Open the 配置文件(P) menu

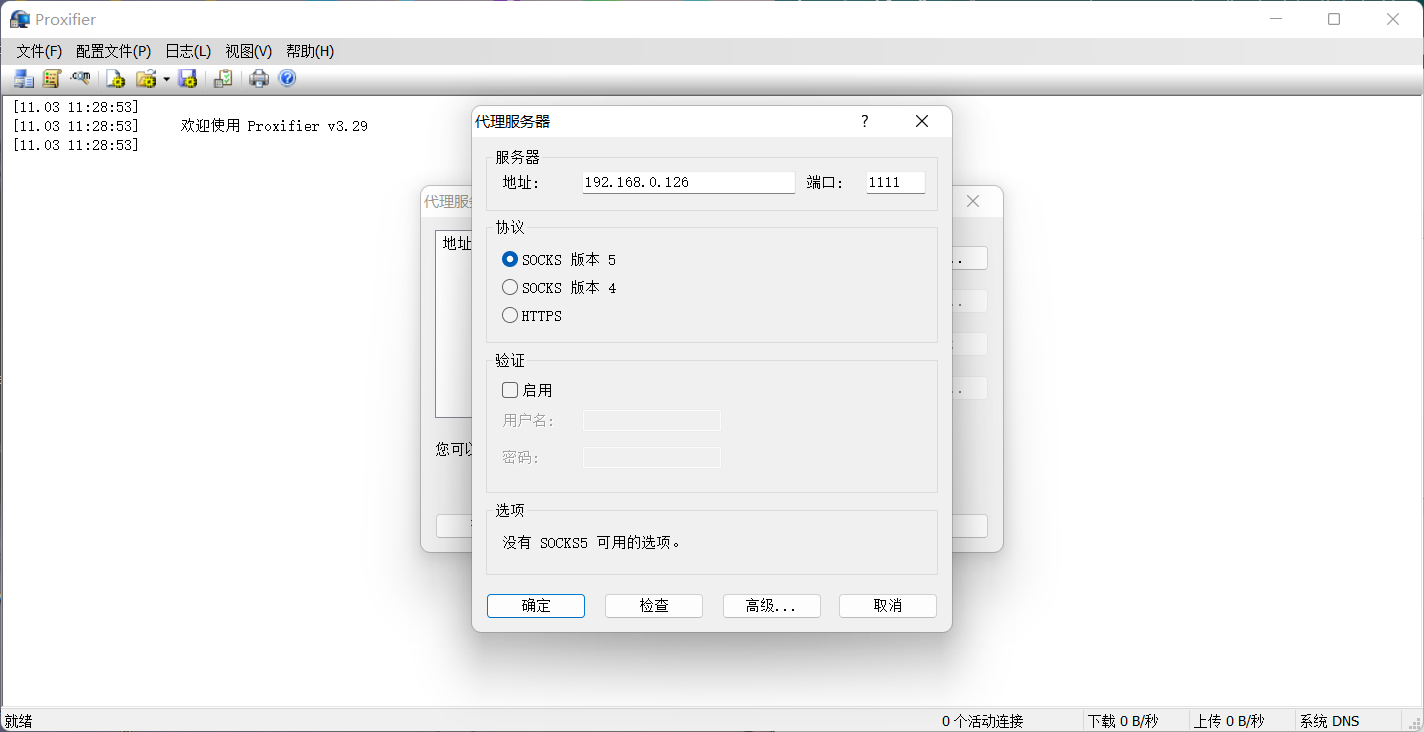(113, 51)
